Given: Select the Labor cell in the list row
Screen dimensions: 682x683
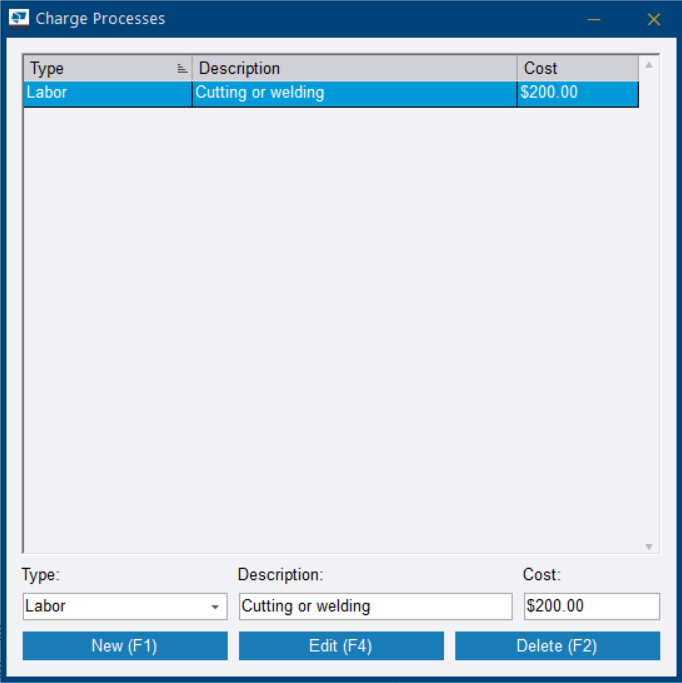Looking at the screenshot, I should (107, 94).
